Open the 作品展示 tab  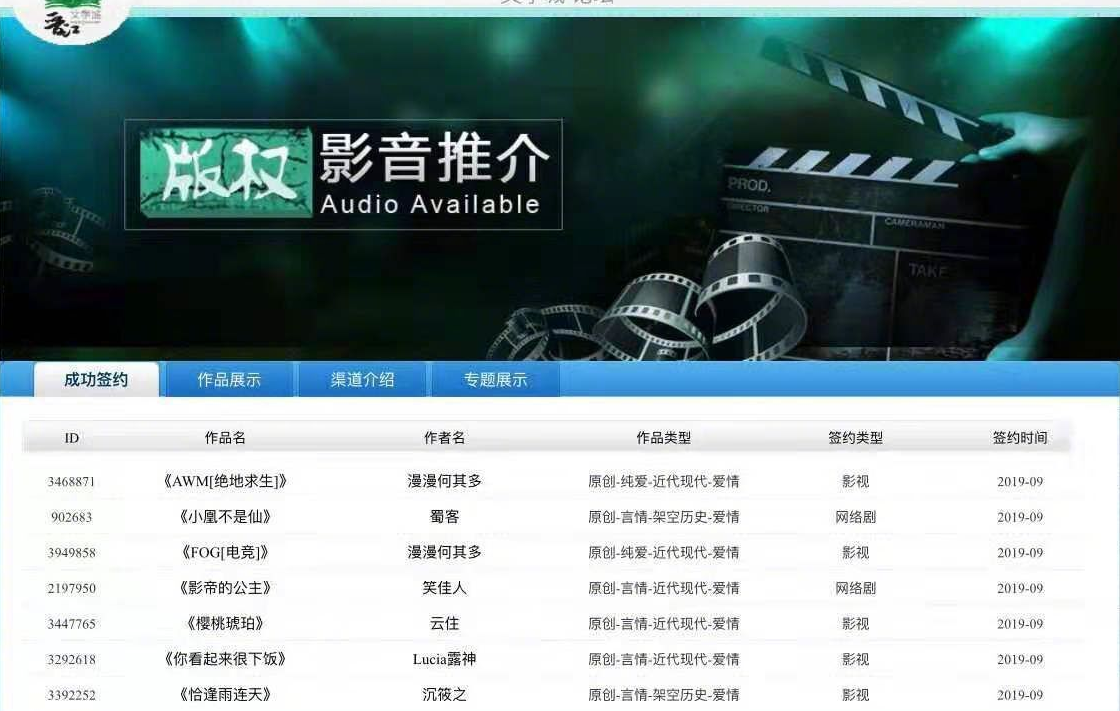(229, 380)
